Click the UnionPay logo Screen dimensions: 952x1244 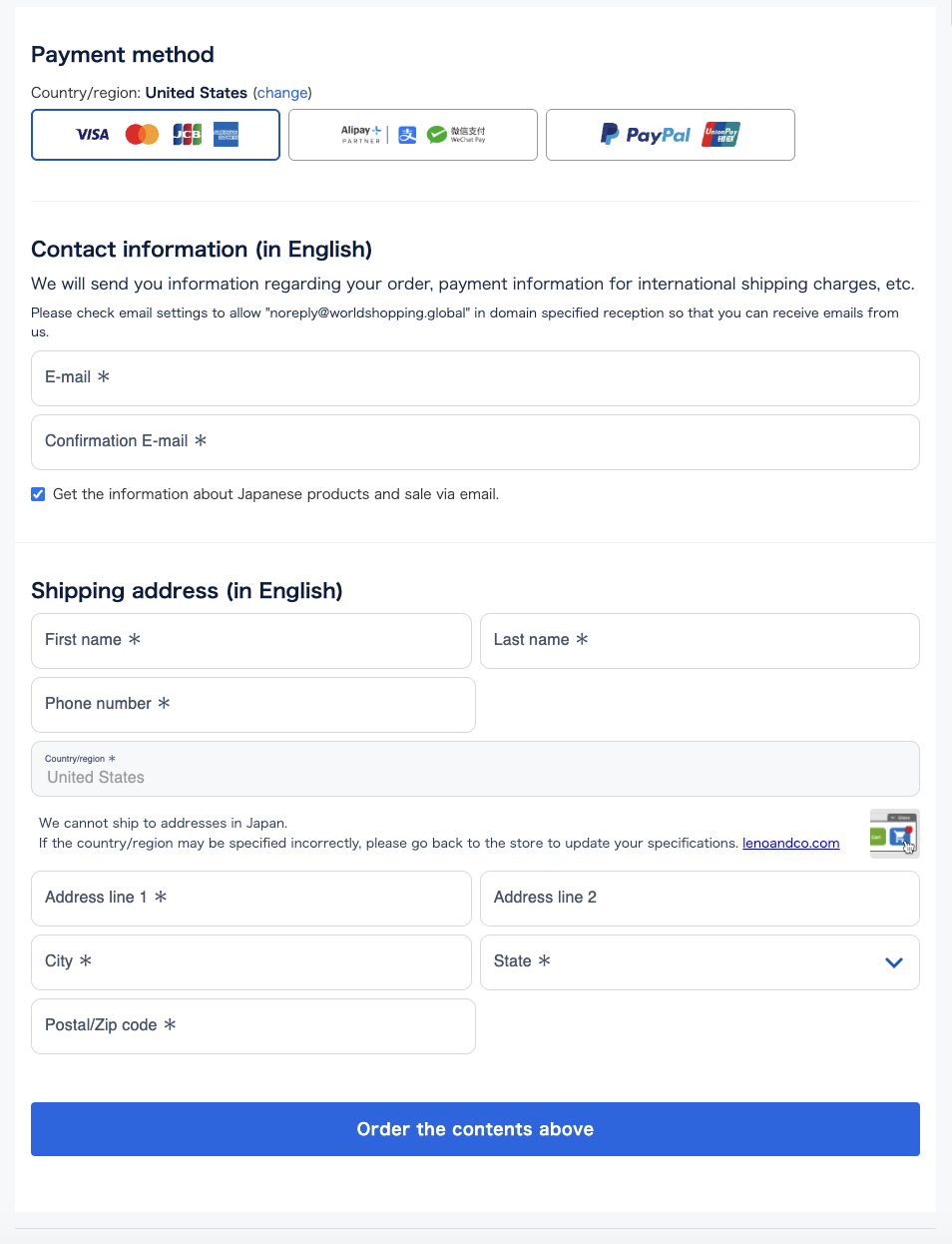tap(720, 135)
